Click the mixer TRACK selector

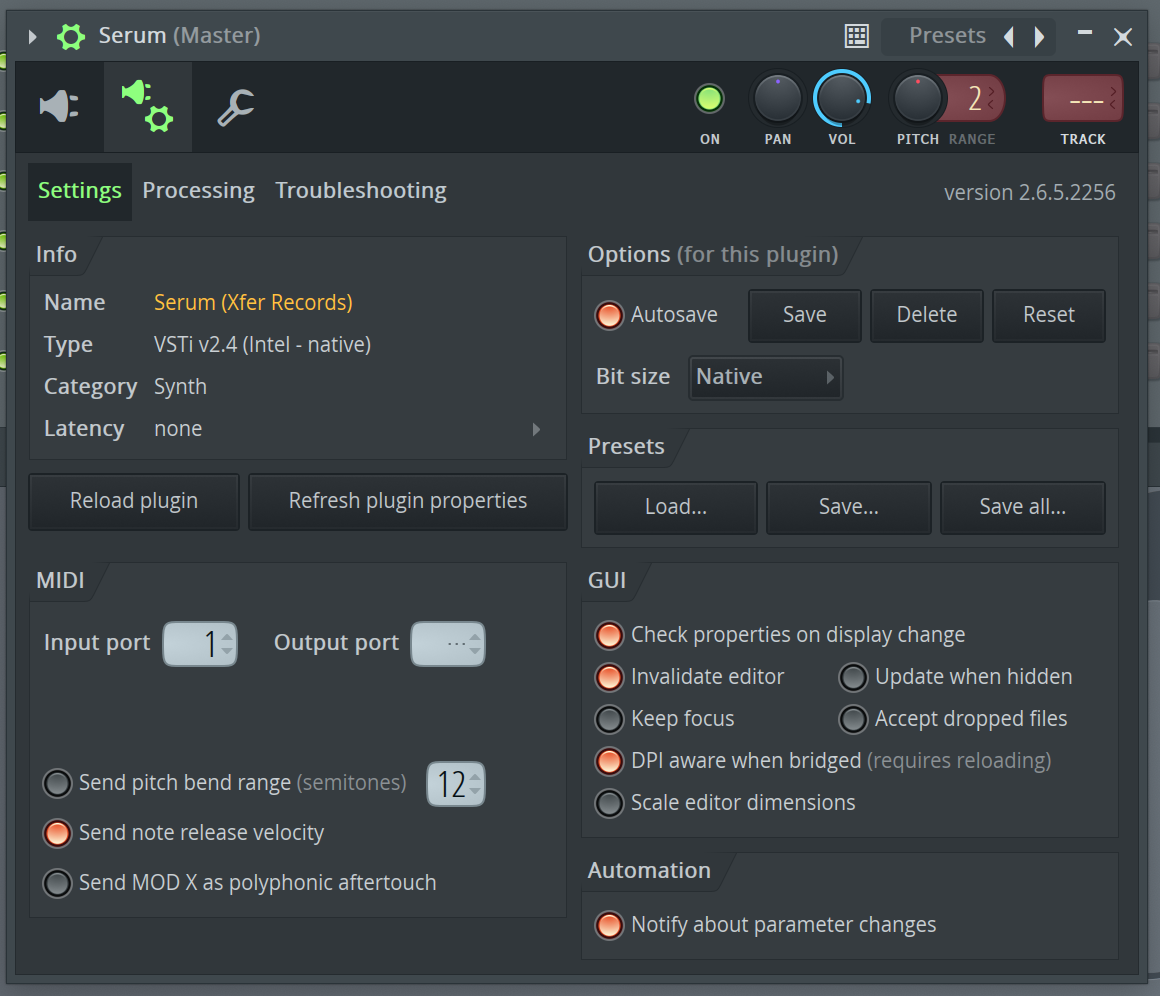pos(1082,98)
